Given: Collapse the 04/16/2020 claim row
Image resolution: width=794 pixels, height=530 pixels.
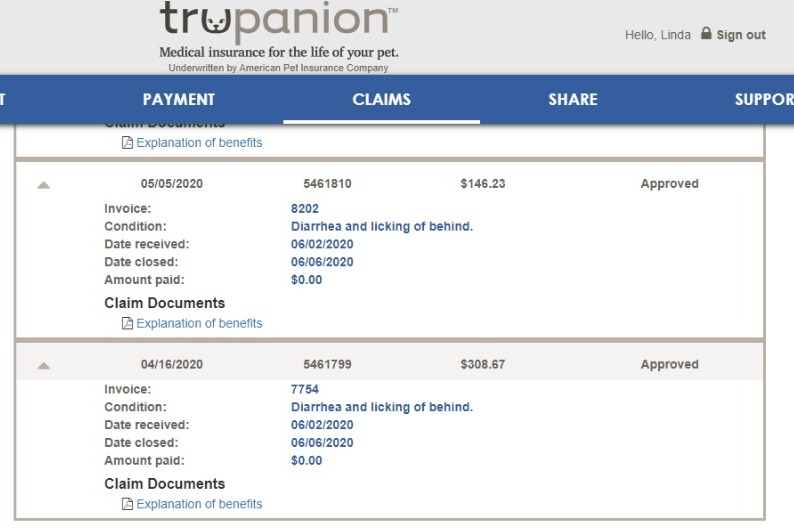Looking at the screenshot, I should coord(44,366).
